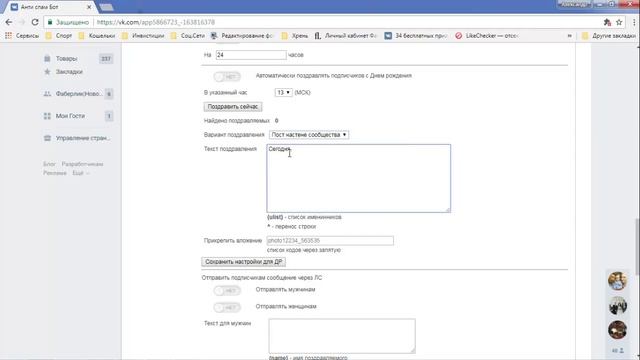This screenshot has height=360, width=640.
Task: Open the Редактирование bookmark
Action: pos(242,36)
